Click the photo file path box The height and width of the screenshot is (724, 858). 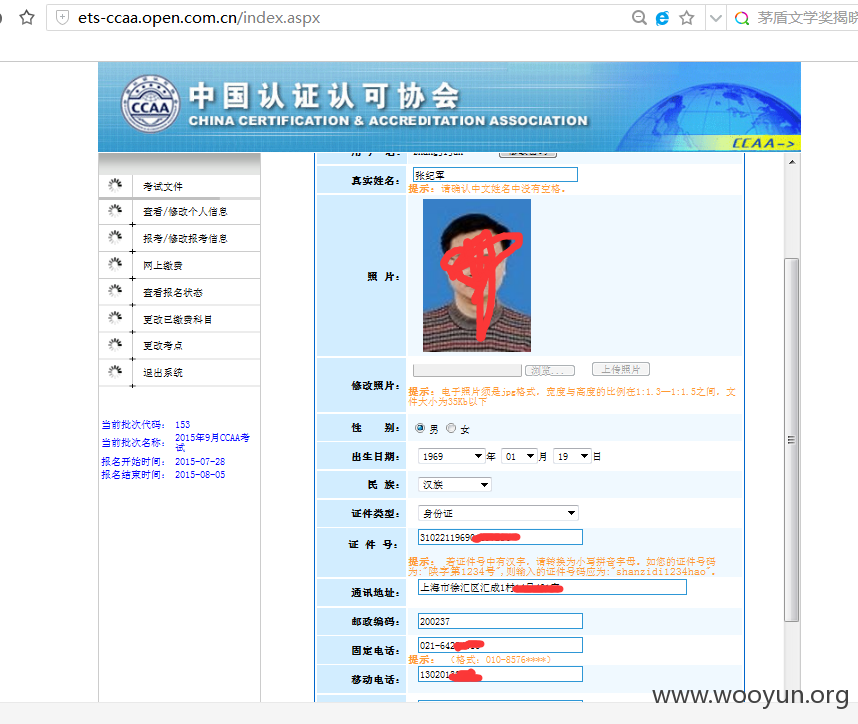click(x=467, y=370)
